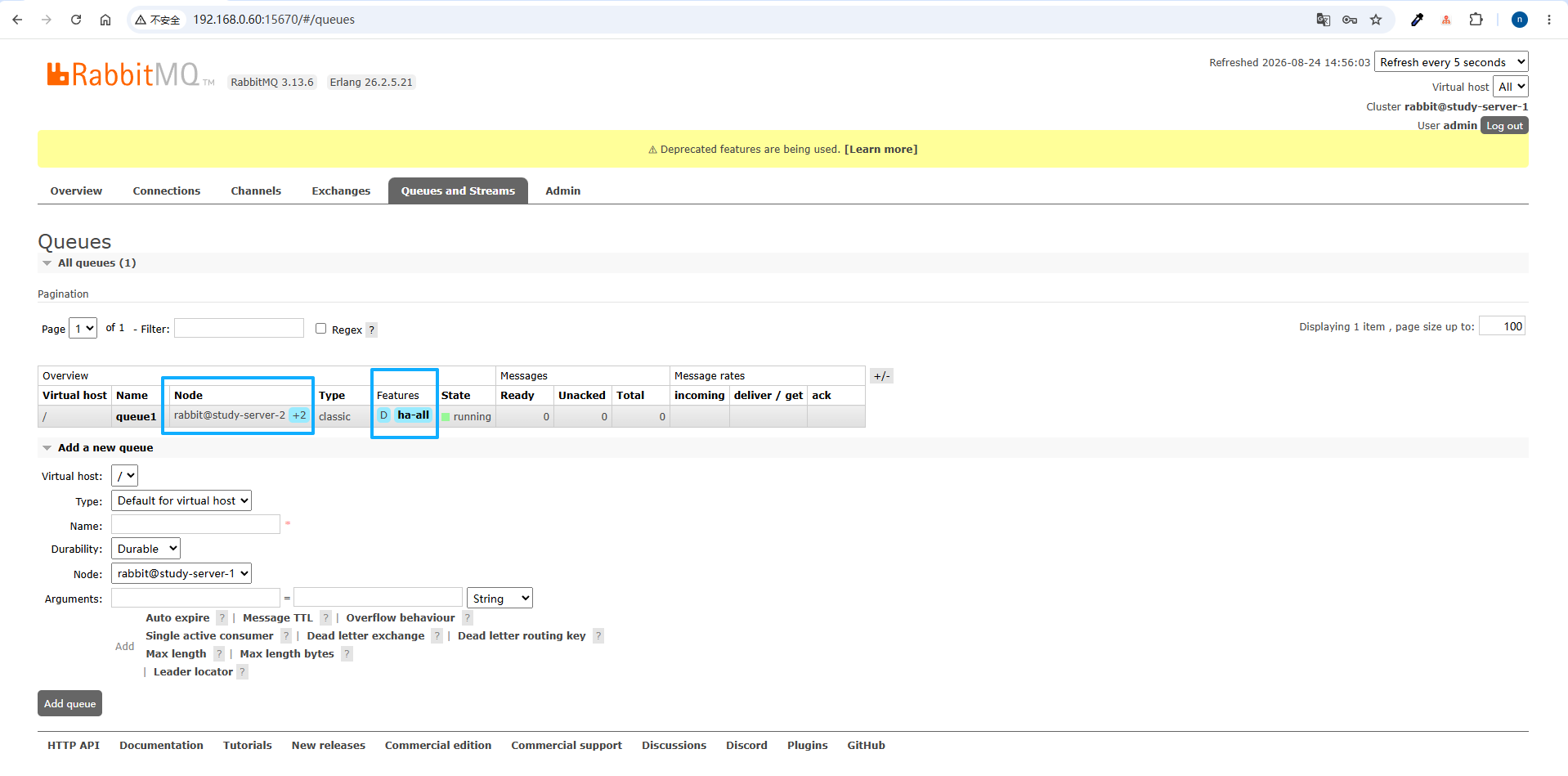This screenshot has width=1568, height=776.
Task: Open the arguments String type dropdown
Action: [500, 599]
